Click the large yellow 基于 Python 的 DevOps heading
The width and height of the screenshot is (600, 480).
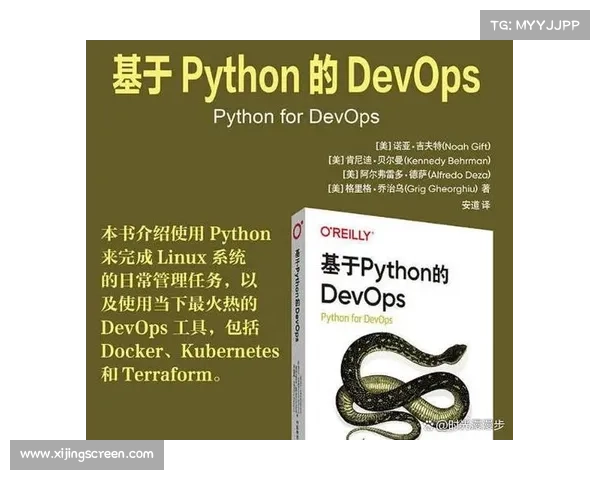point(295,77)
